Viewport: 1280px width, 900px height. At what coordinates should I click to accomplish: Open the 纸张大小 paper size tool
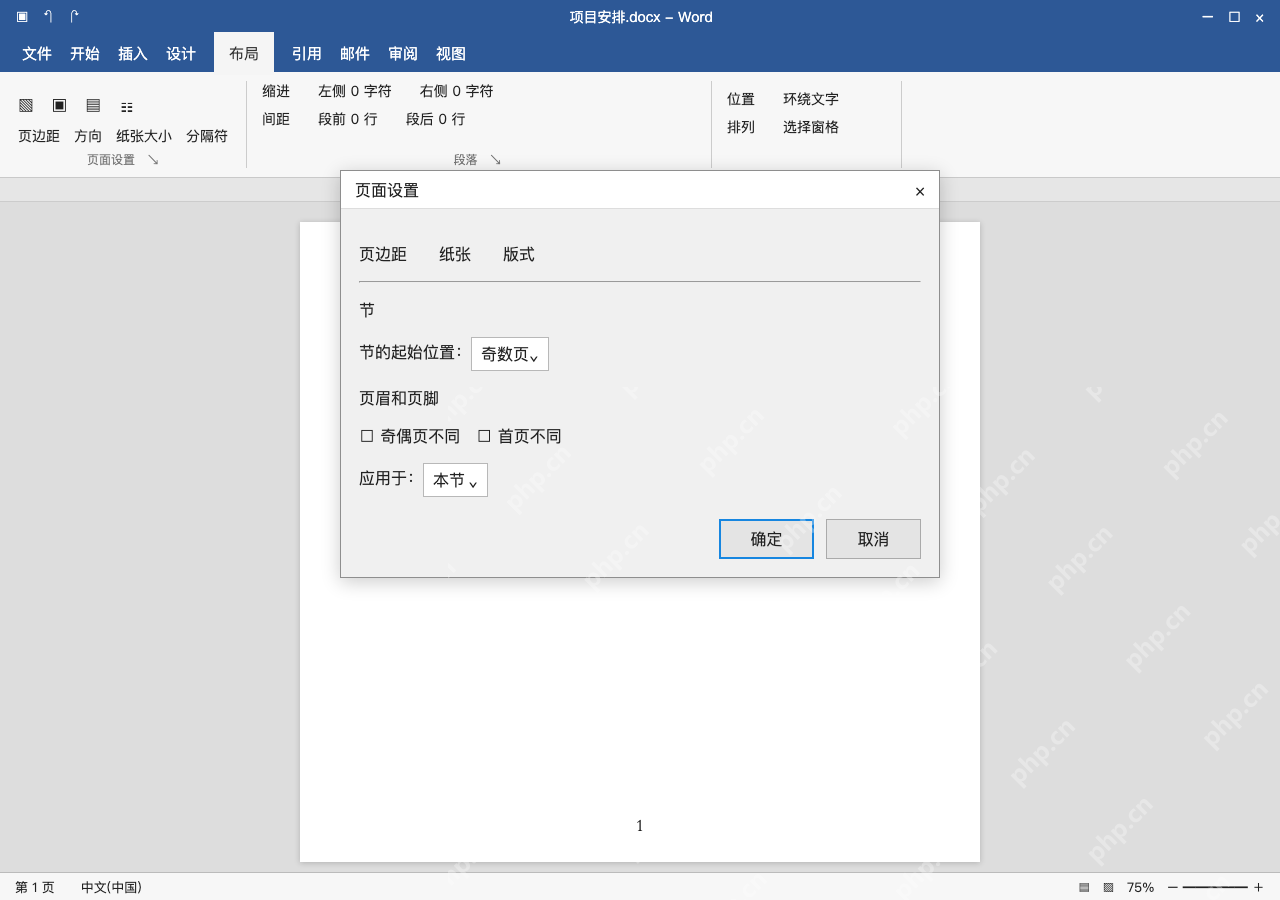click(x=144, y=136)
